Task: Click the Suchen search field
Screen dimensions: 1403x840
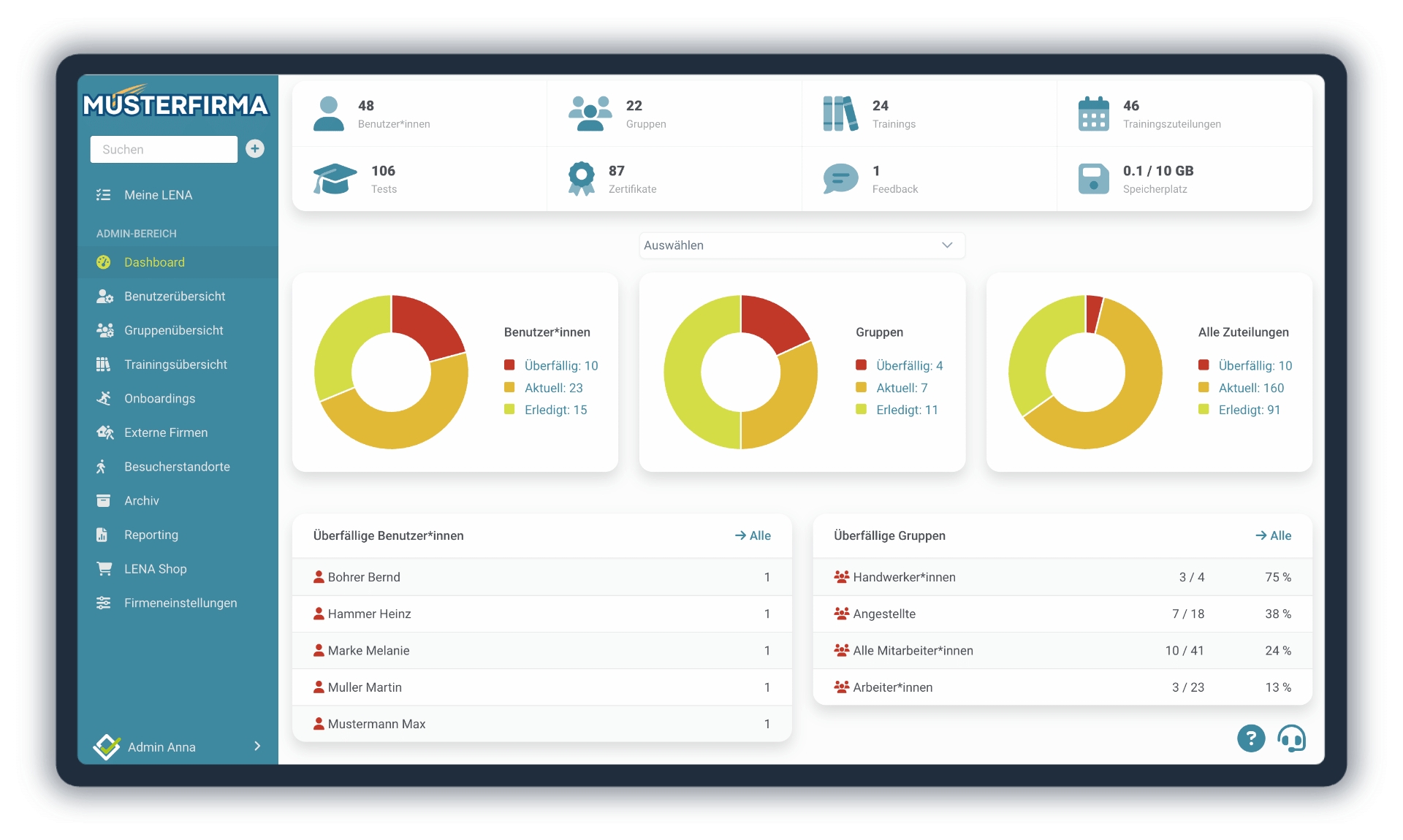Action: pyautogui.click(x=164, y=149)
